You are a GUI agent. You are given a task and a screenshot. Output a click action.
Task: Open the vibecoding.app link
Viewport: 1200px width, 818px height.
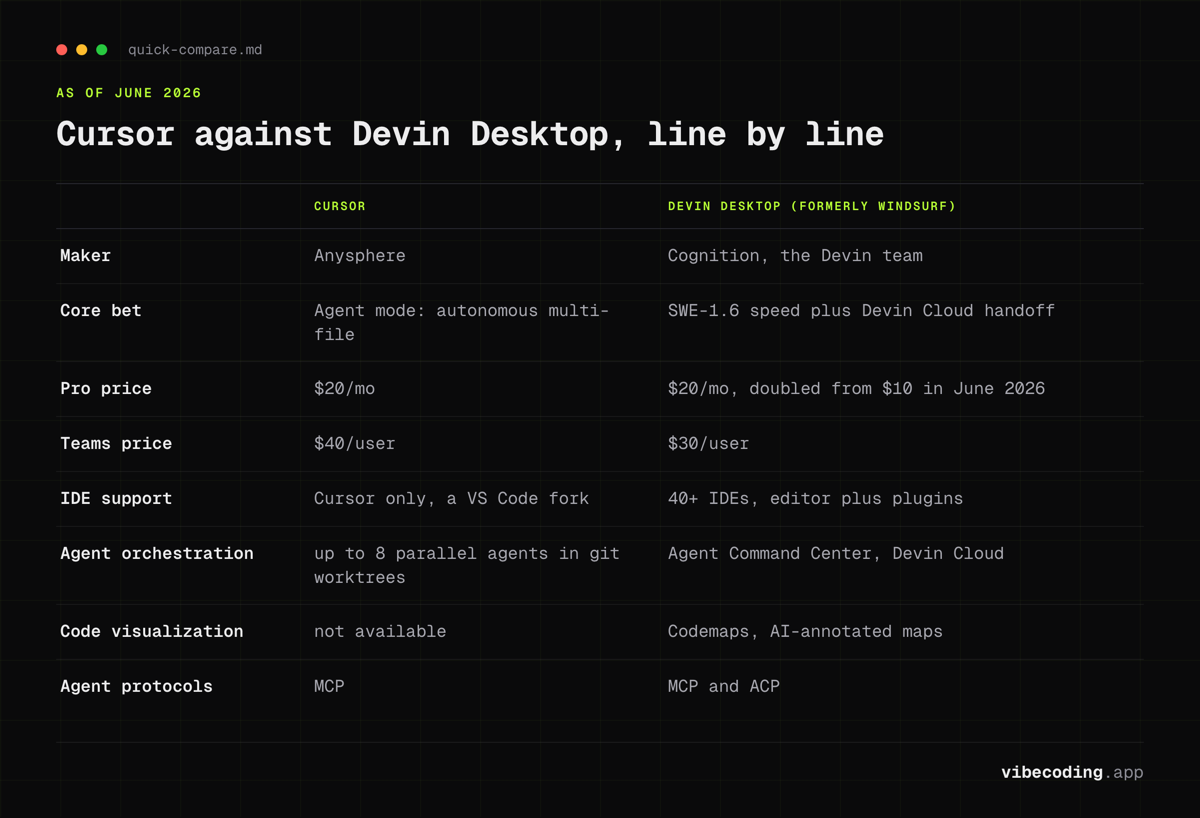(x=1072, y=773)
